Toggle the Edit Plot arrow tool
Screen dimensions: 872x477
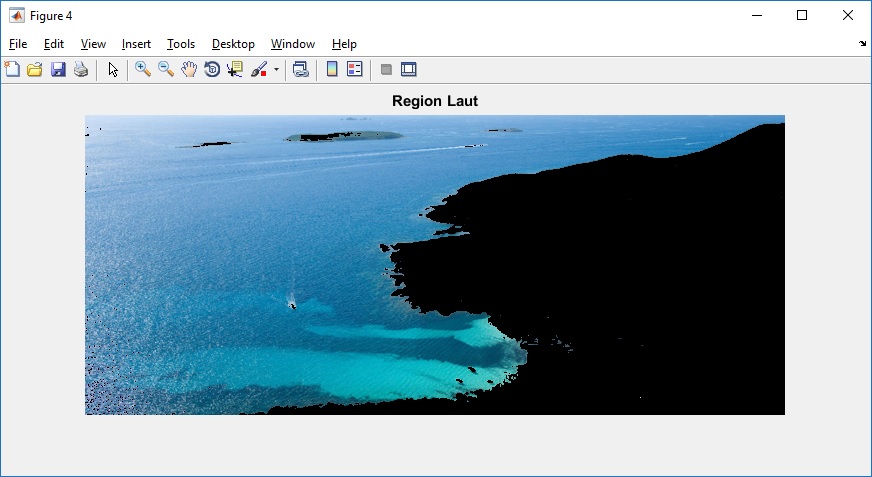click(113, 69)
